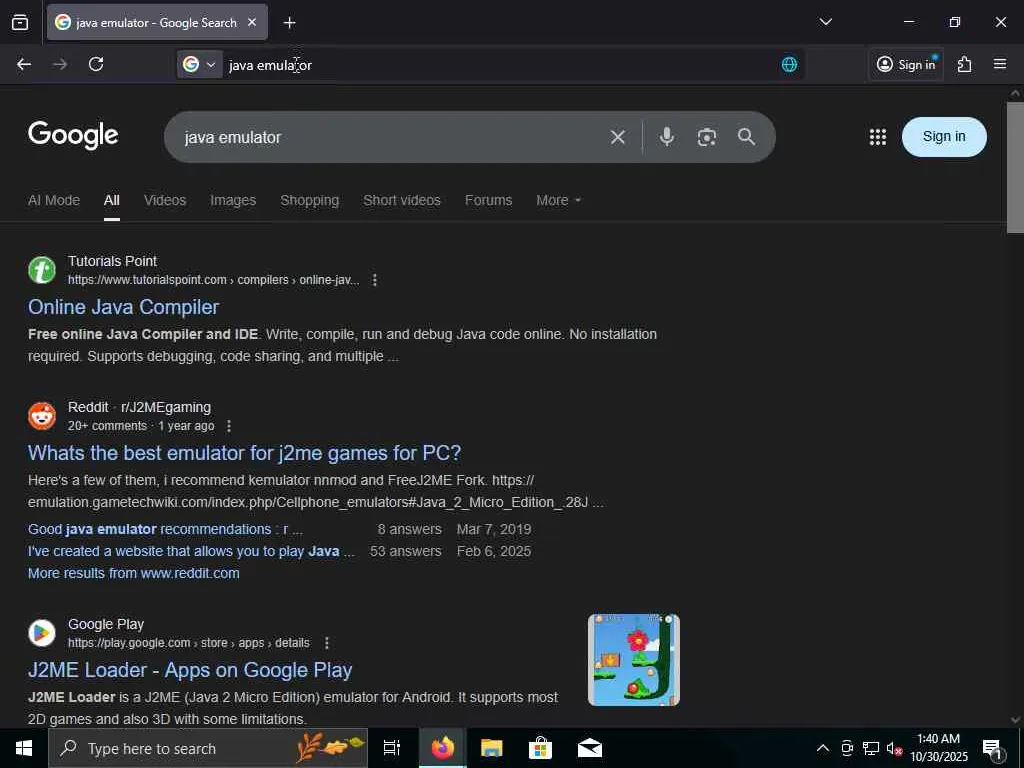Screen dimensions: 1024x768
Task: Click the network tray icon
Action: [x=871, y=748]
